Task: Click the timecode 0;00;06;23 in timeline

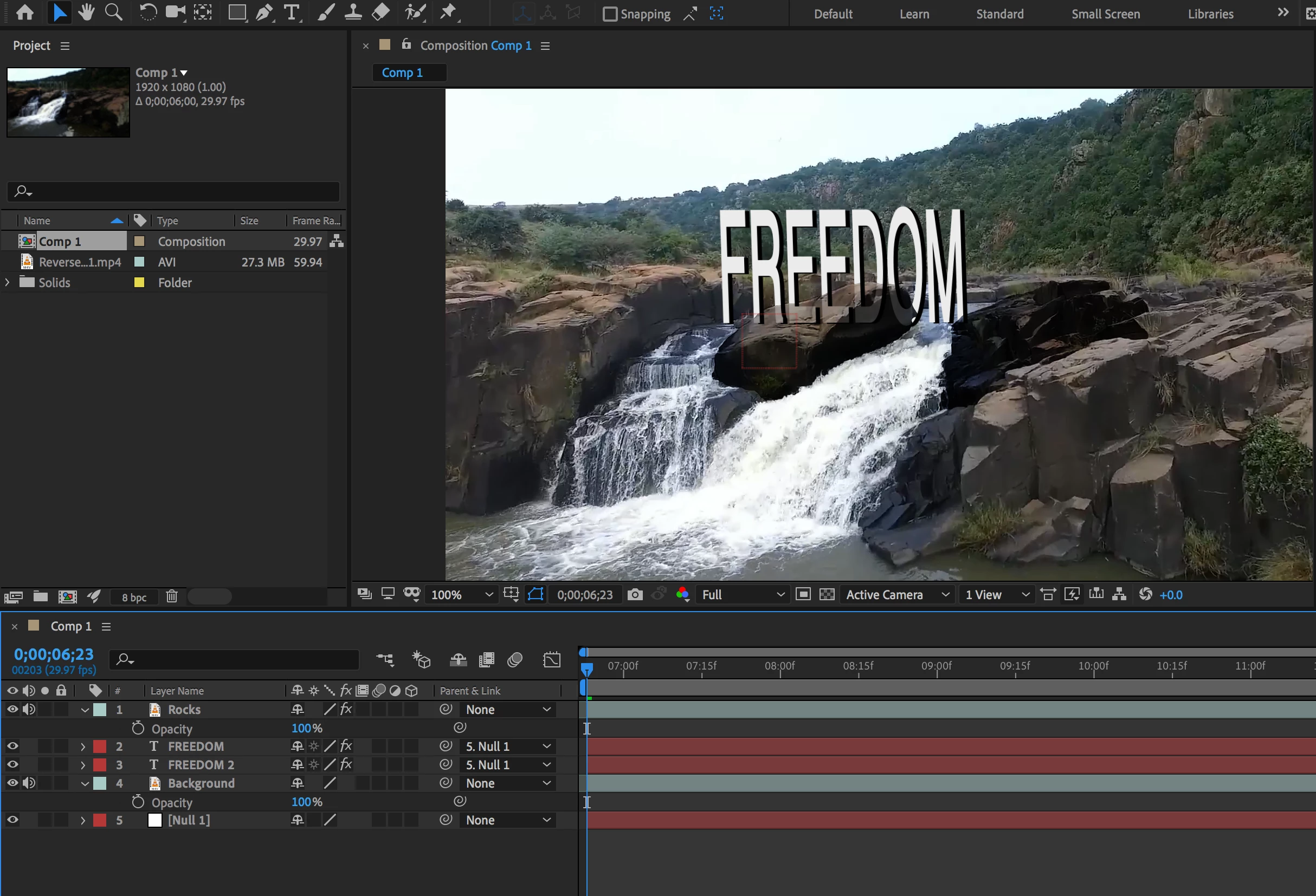Action: (54, 654)
